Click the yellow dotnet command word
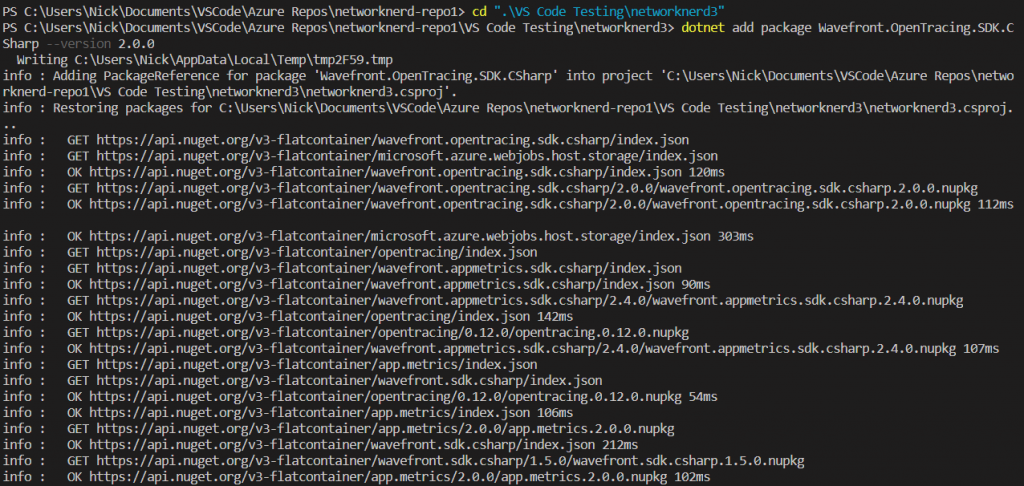 (703, 27)
